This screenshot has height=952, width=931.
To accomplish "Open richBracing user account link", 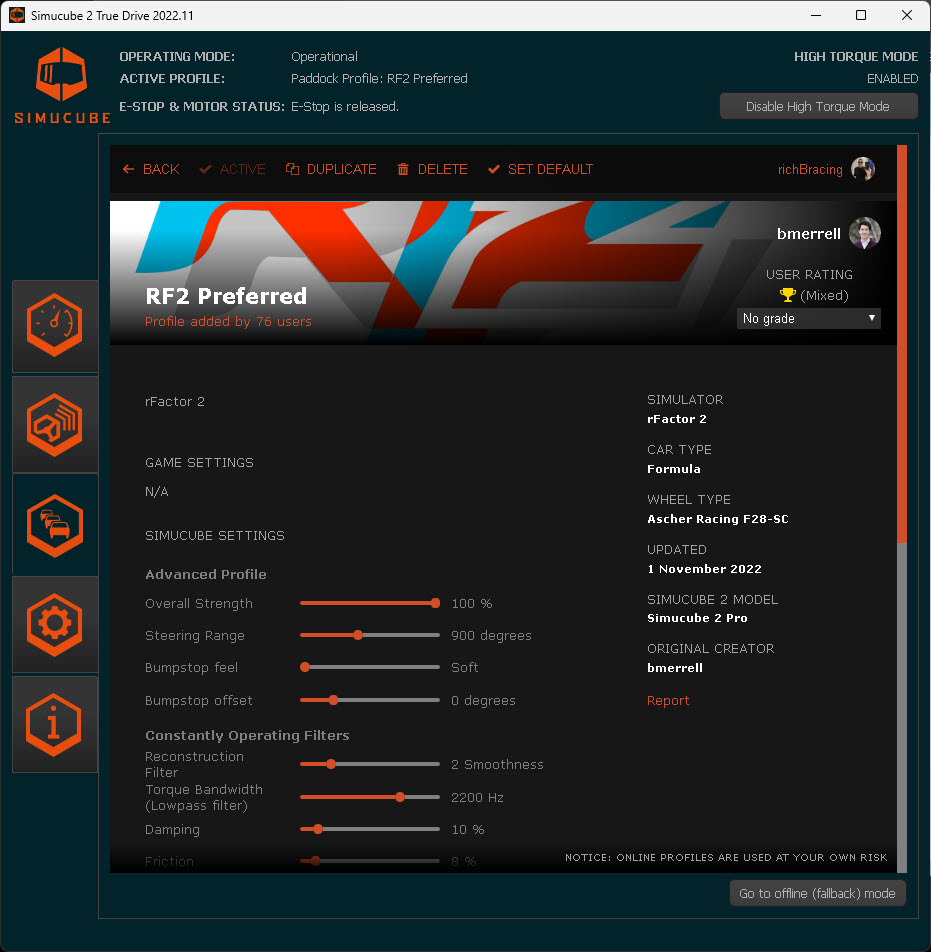I will (x=810, y=169).
